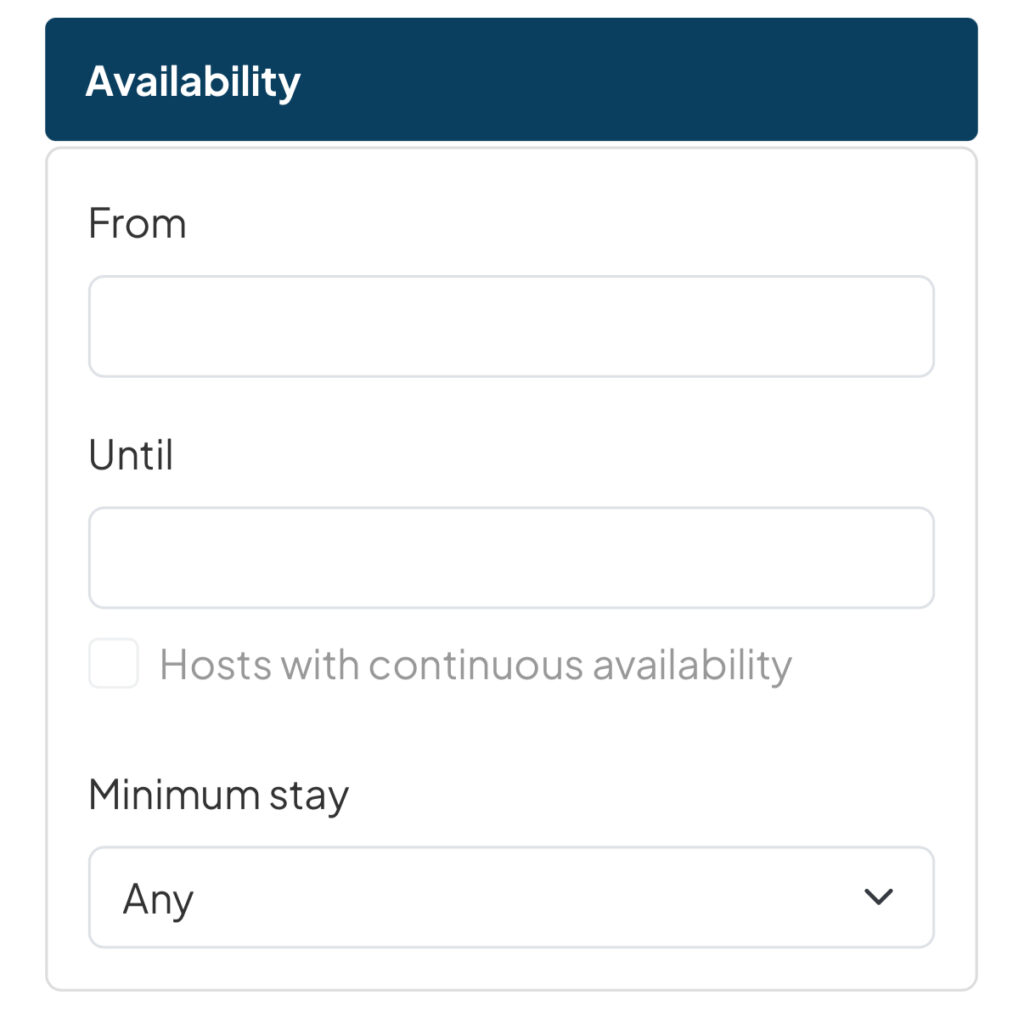1024x1018 pixels.
Task: Tick the Hosts with continuous availability checkbox
Action: pos(114,664)
